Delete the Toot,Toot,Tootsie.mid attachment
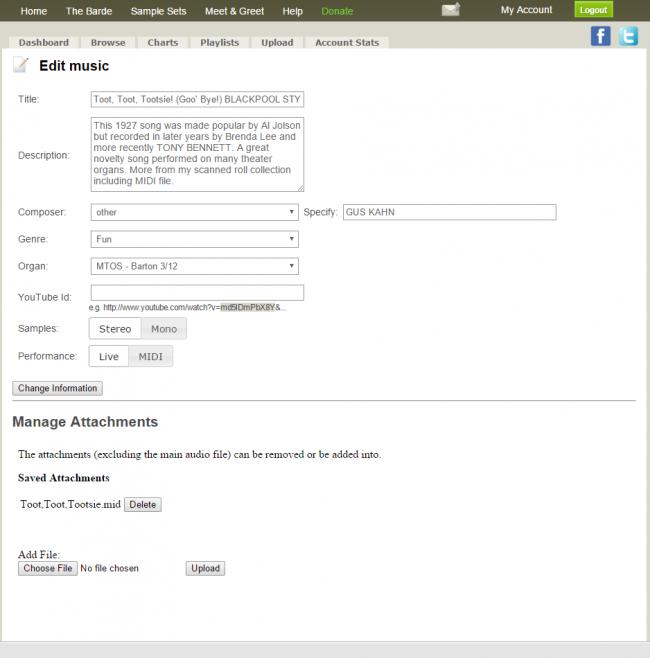This screenshot has height=658, width=650. click(x=143, y=505)
